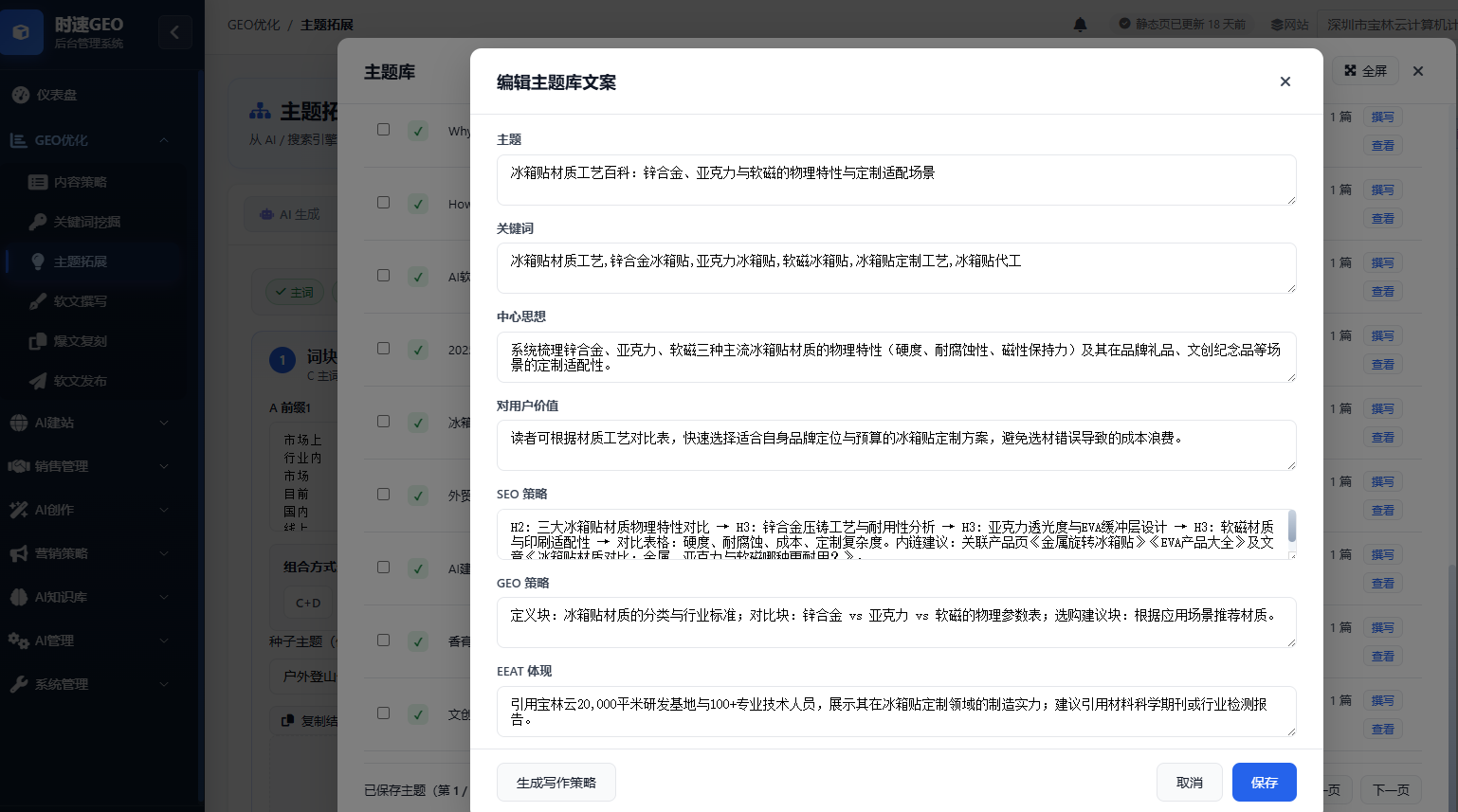Click the 主题拓展 lightbulb icon

pyautogui.click(x=38, y=262)
